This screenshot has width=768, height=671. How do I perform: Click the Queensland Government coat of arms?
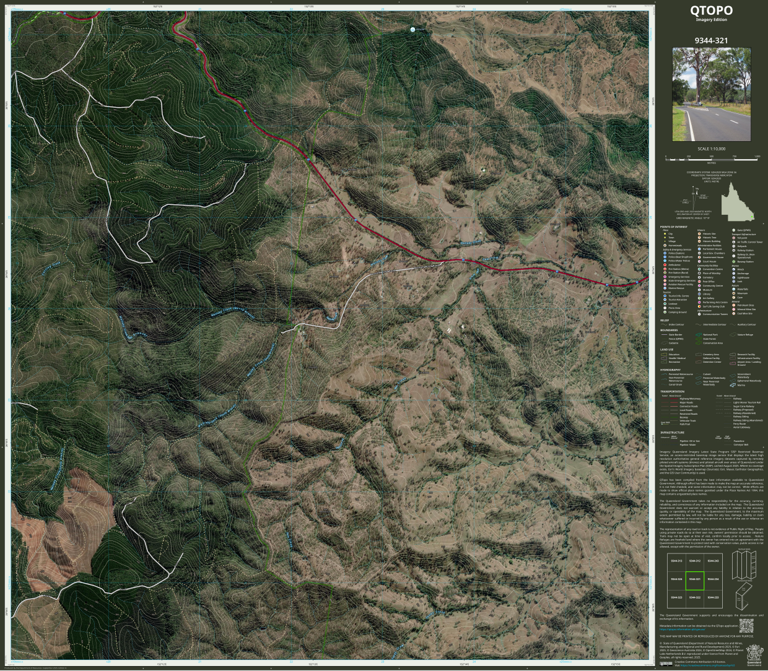pos(754,654)
